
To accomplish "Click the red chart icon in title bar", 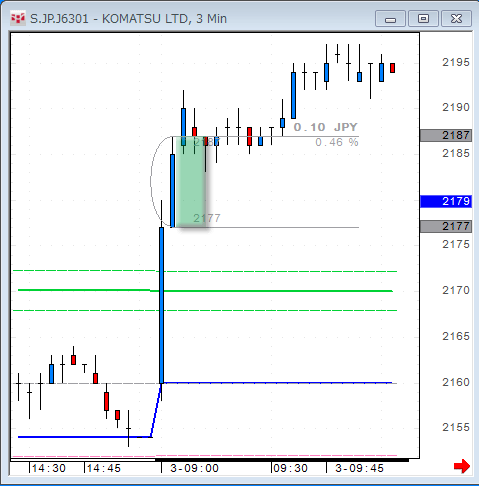I will tap(18, 18).
